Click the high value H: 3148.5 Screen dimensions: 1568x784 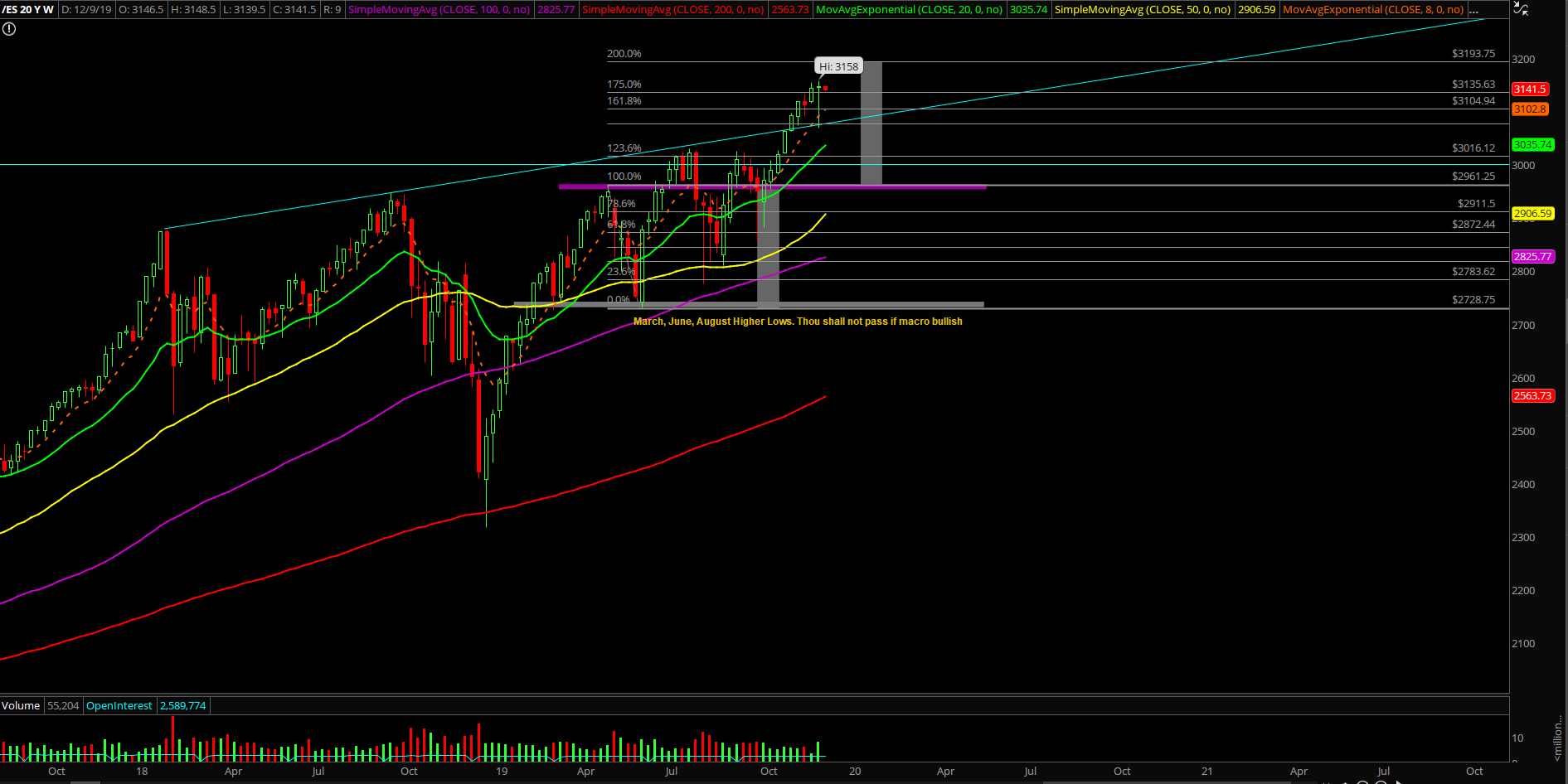click(194, 10)
